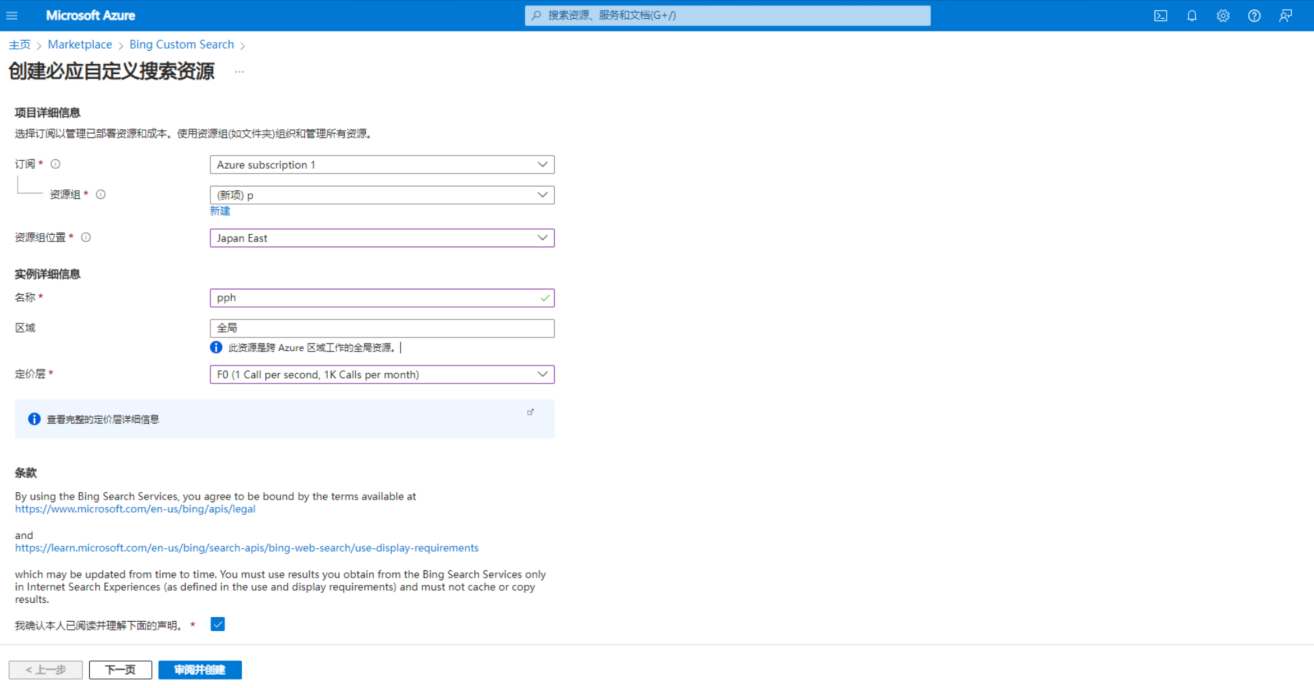Expand the 资源组 (新项) p dropdown
This screenshot has height=688, width=1314.
tap(382, 195)
